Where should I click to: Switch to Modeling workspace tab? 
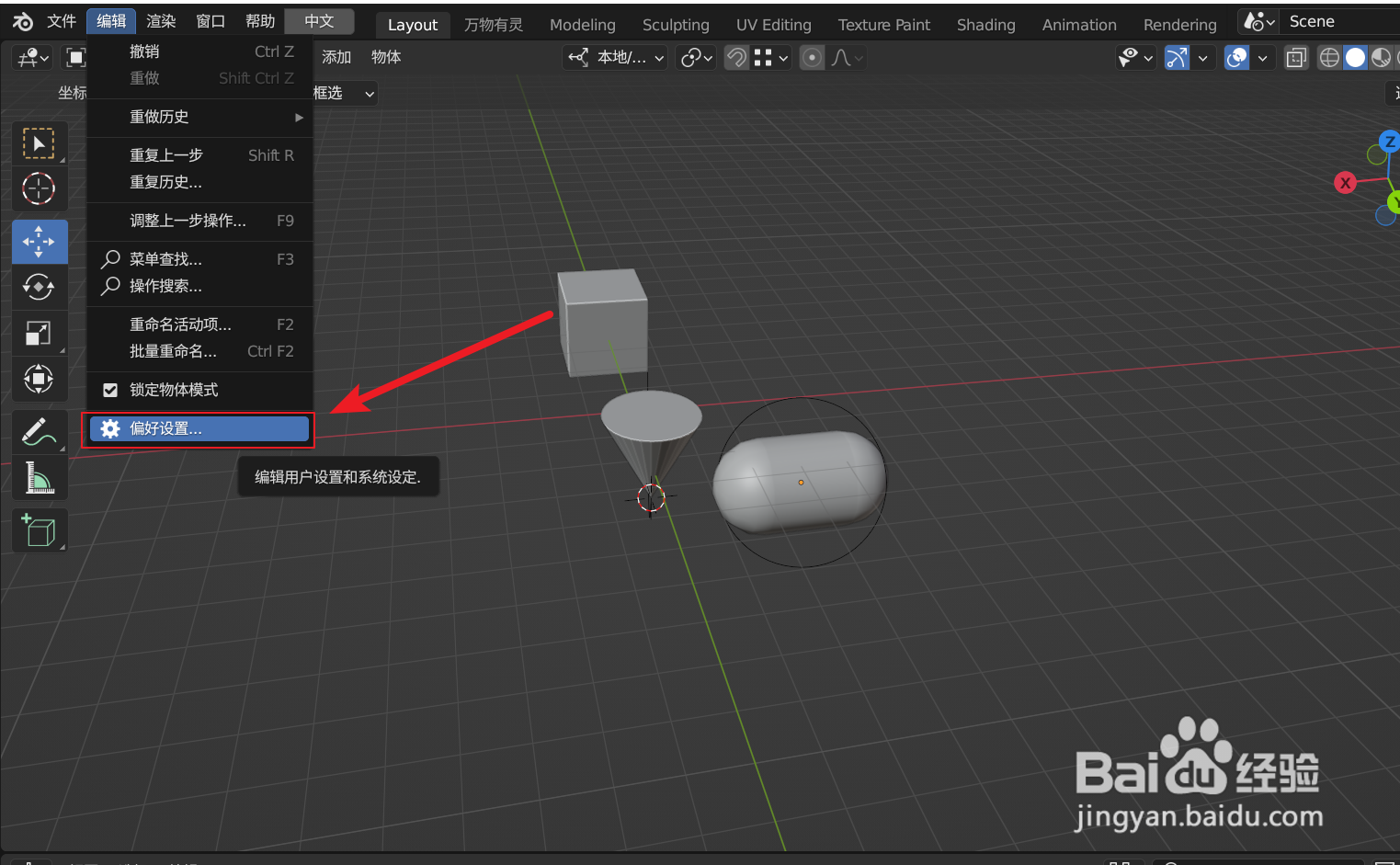pyautogui.click(x=583, y=25)
